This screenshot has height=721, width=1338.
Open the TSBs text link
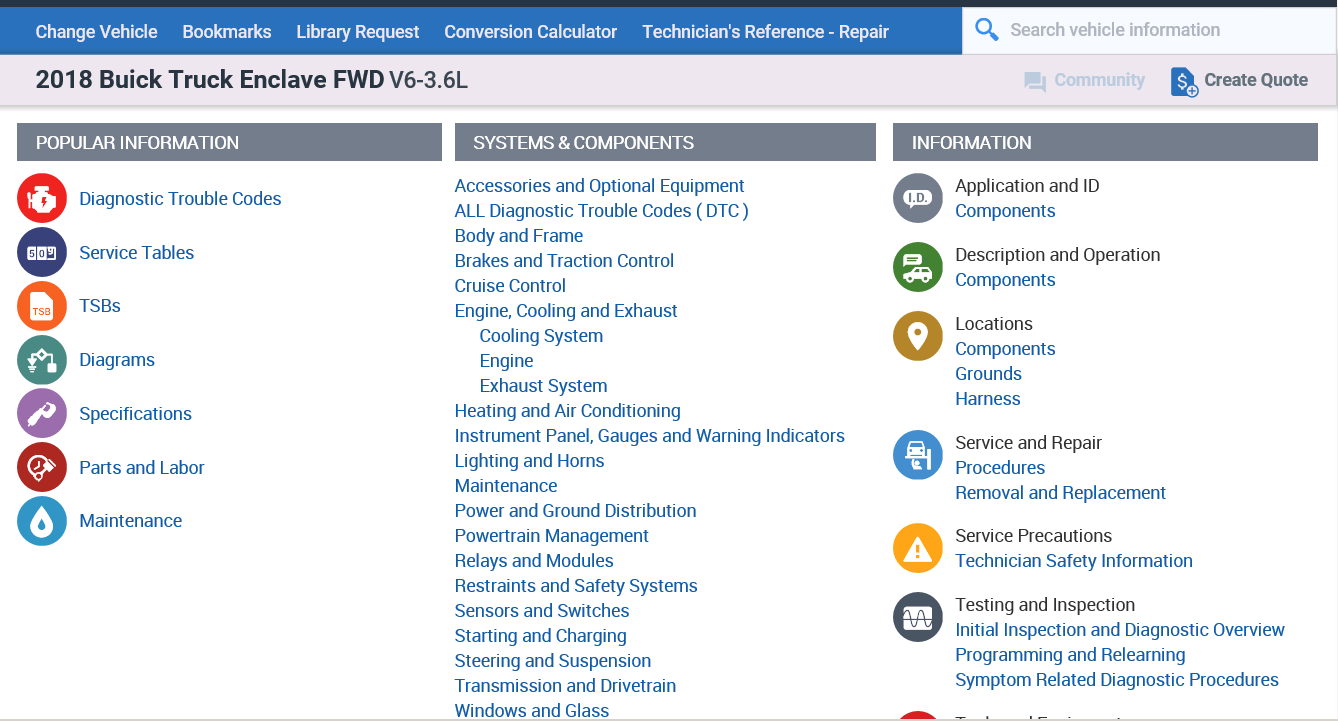tap(100, 306)
